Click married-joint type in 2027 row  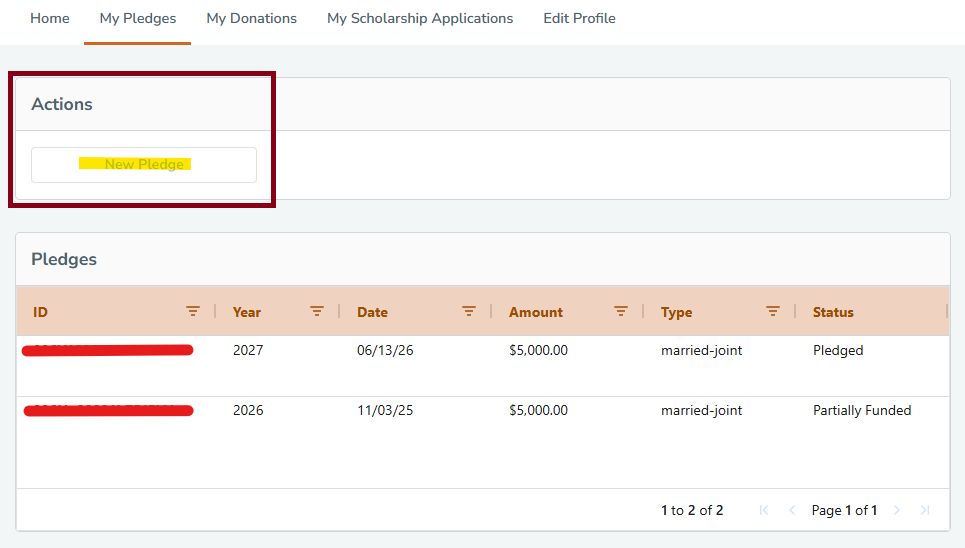point(702,350)
